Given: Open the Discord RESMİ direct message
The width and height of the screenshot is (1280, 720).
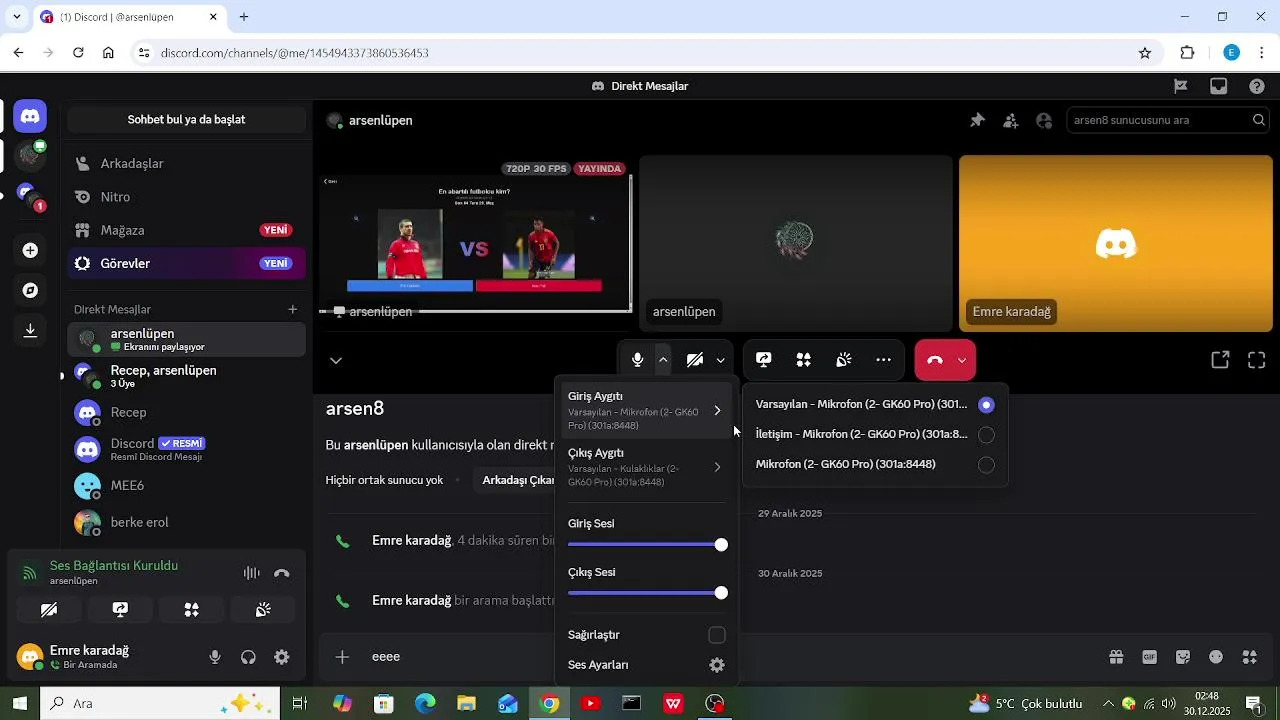Looking at the screenshot, I should coord(187,449).
